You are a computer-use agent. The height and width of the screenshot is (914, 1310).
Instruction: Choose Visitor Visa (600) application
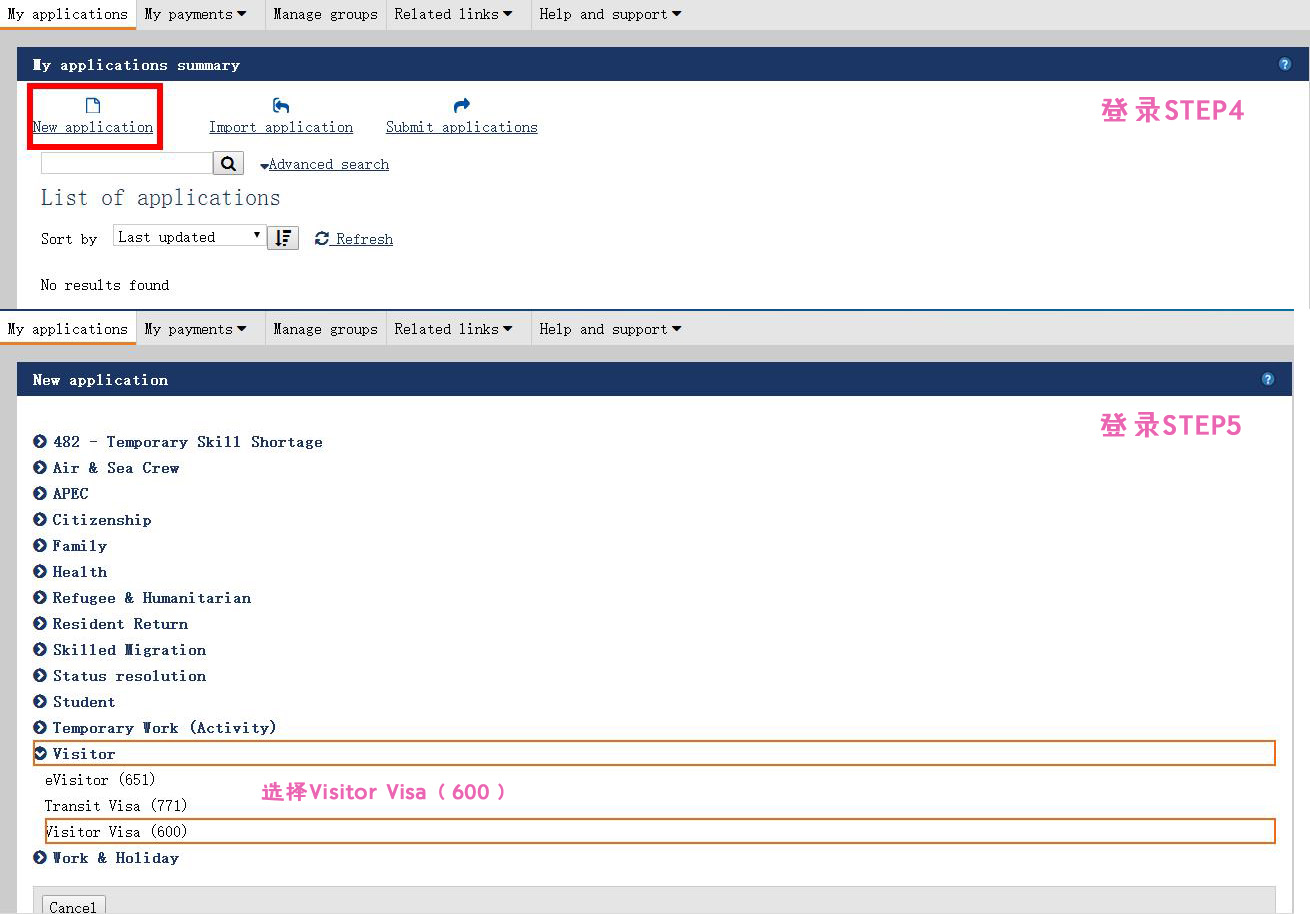[660, 831]
